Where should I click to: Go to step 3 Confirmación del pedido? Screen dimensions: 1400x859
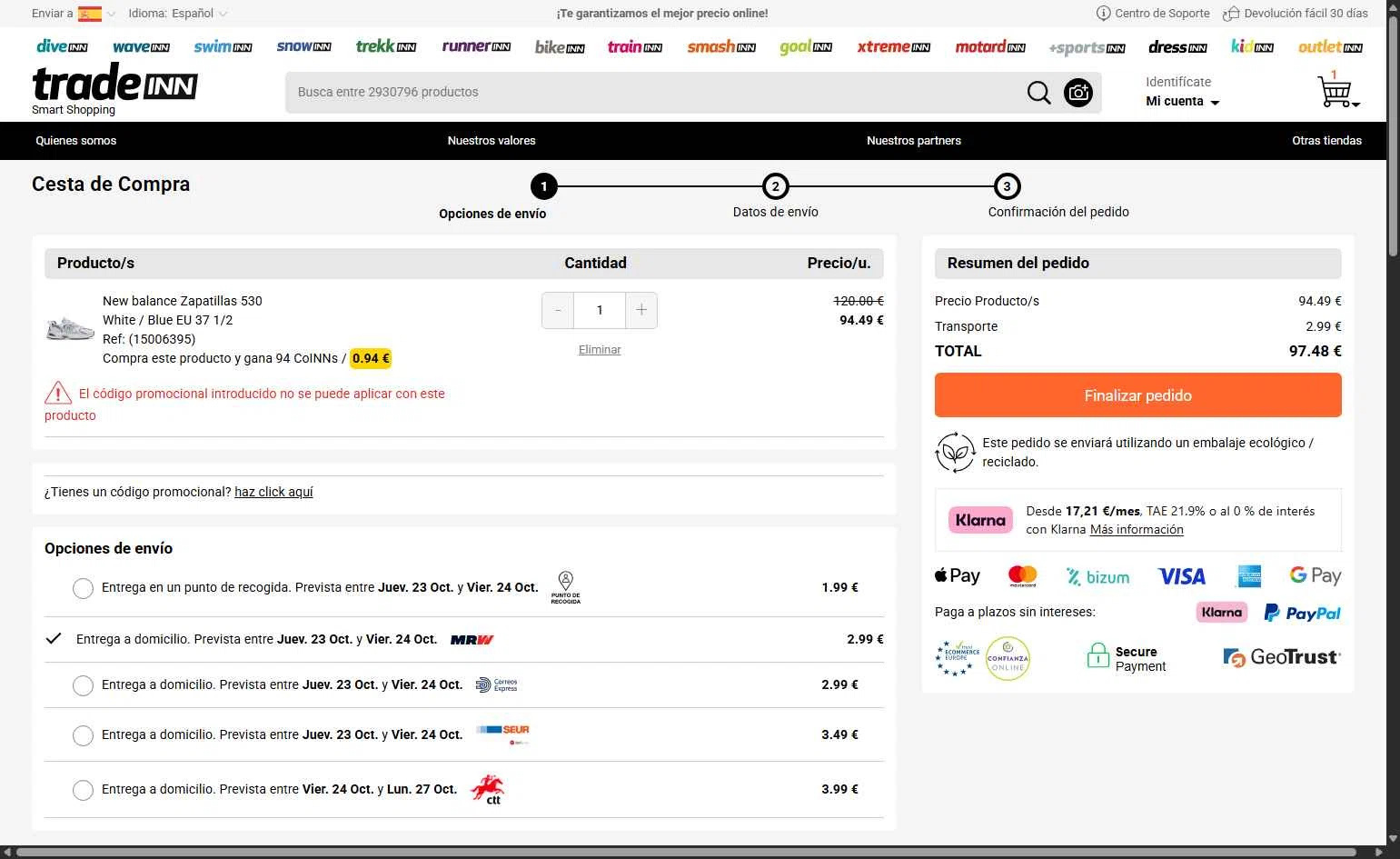[x=1007, y=187]
